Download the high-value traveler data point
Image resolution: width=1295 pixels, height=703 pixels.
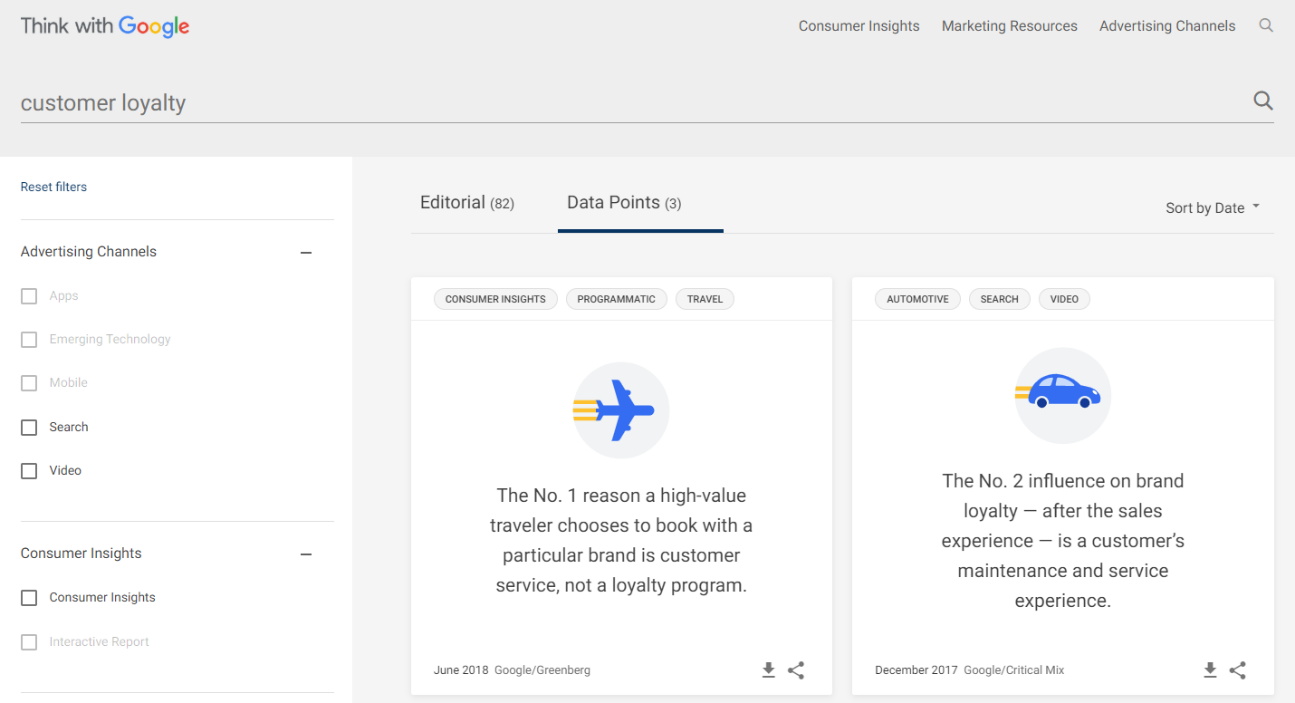[x=768, y=670]
